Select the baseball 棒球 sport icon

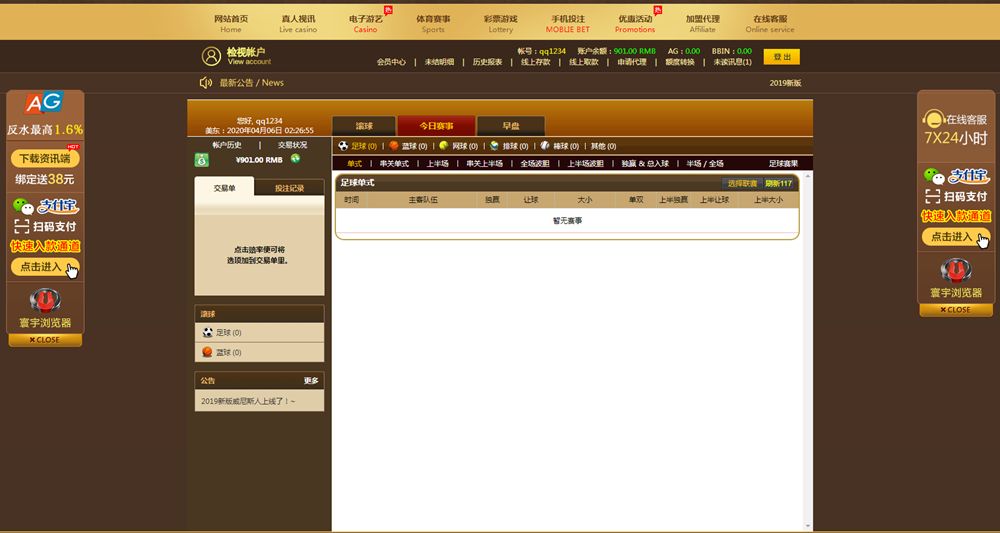pos(544,146)
